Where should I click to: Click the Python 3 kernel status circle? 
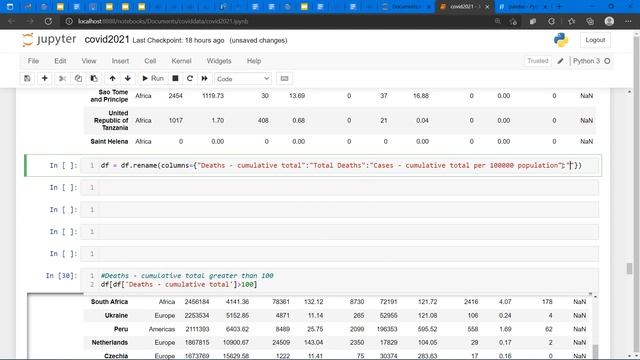pos(607,61)
